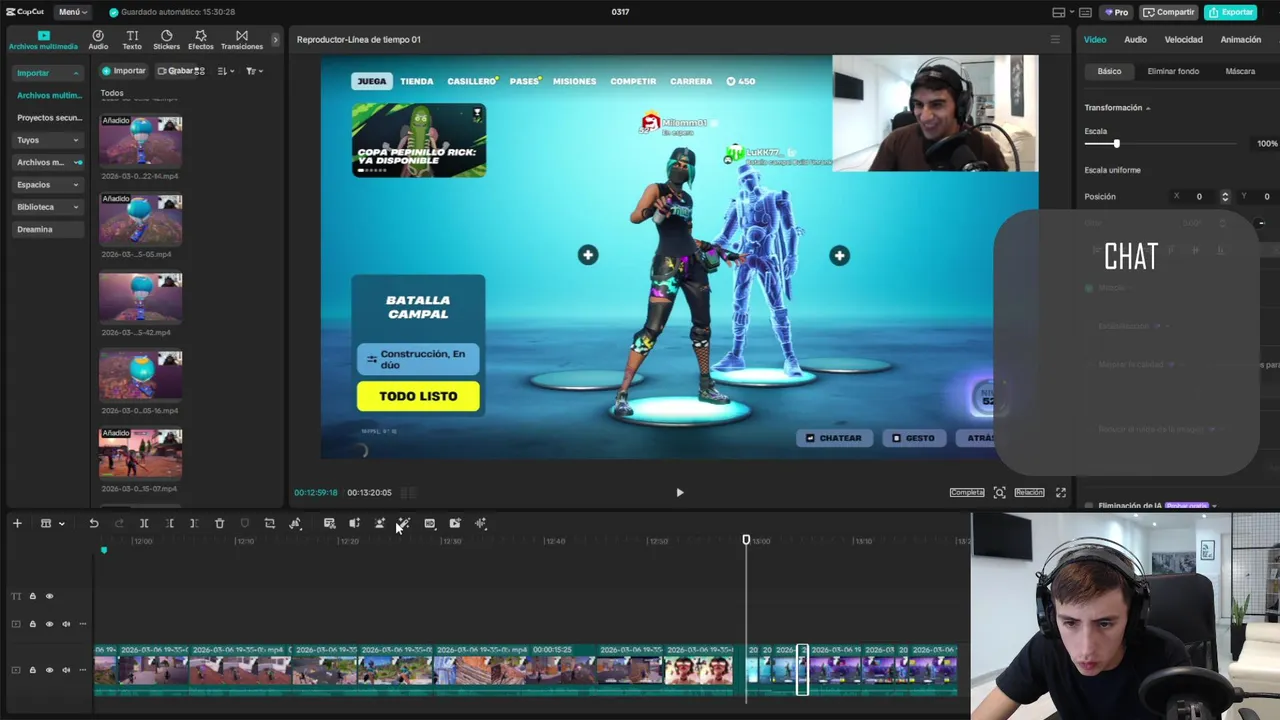Screen dimensions: 1280x720
Task: Select the Máscara sub-tab
Action: 1240,71
